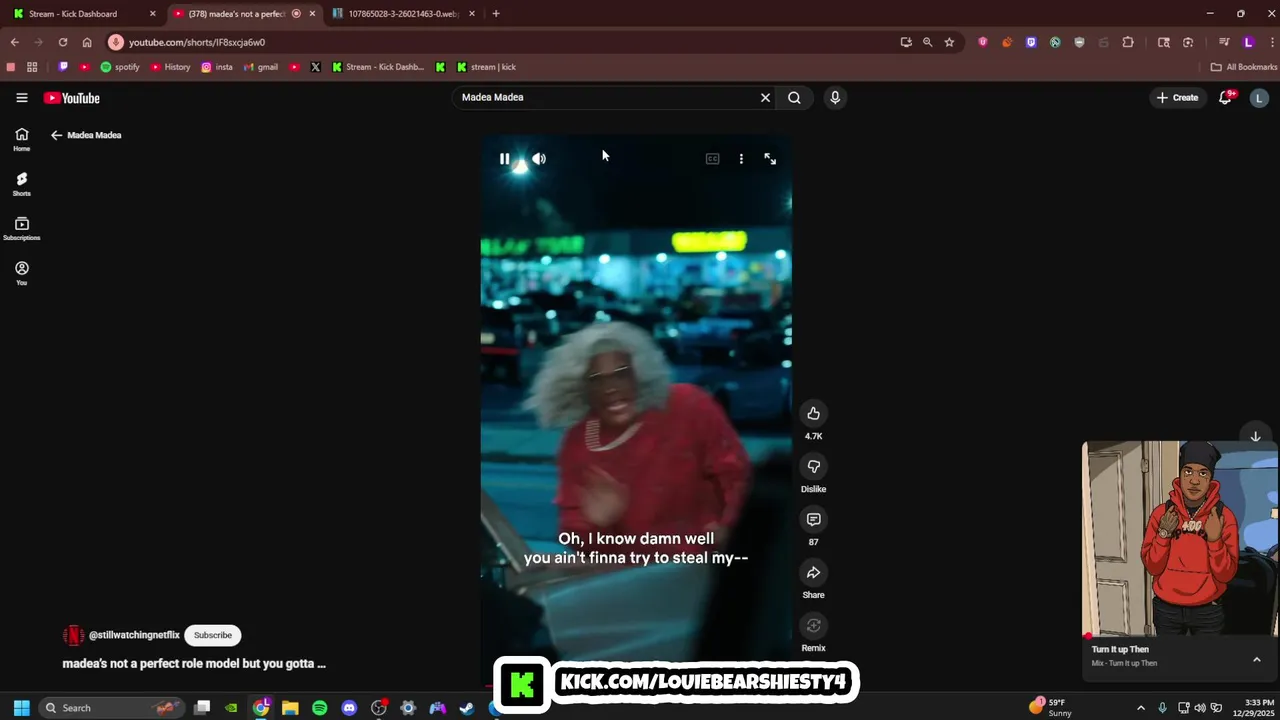Viewport: 1280px width, 720px height.
Task: Open the browser media control icon
Action: (x=1223, y=42)
